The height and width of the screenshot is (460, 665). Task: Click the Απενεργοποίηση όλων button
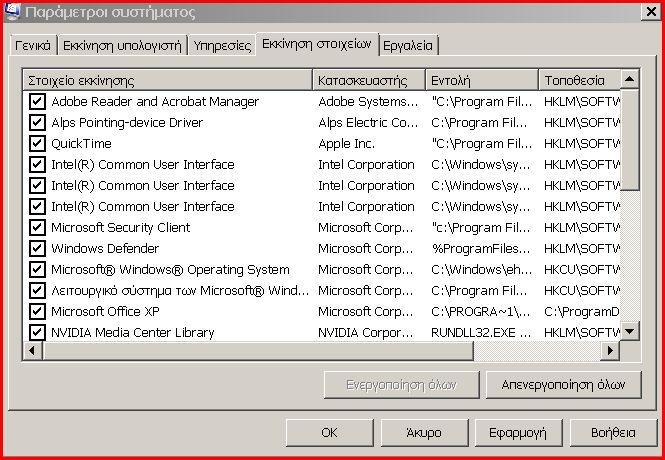(563, 385)
